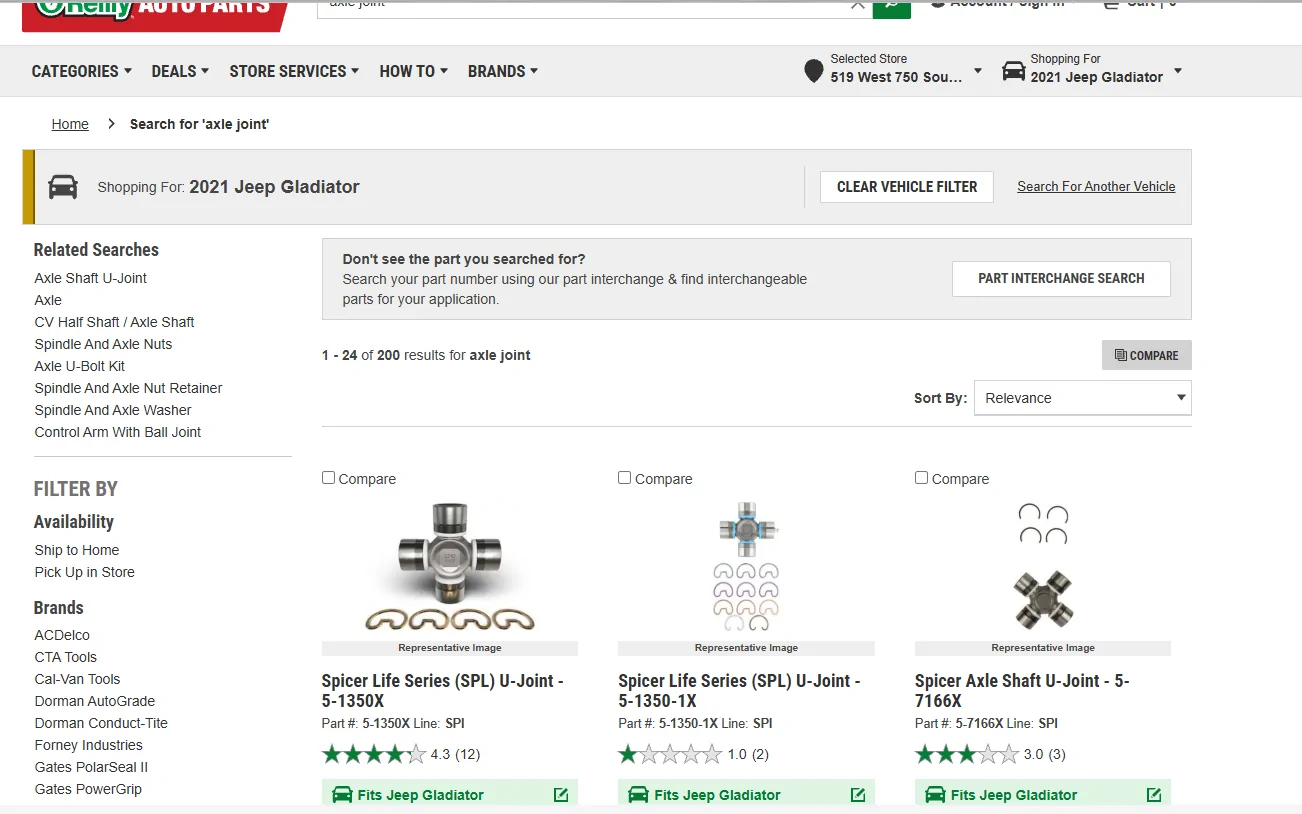
Task: Select Gates PowerGrip brand filter
Action: click(88, 789)
